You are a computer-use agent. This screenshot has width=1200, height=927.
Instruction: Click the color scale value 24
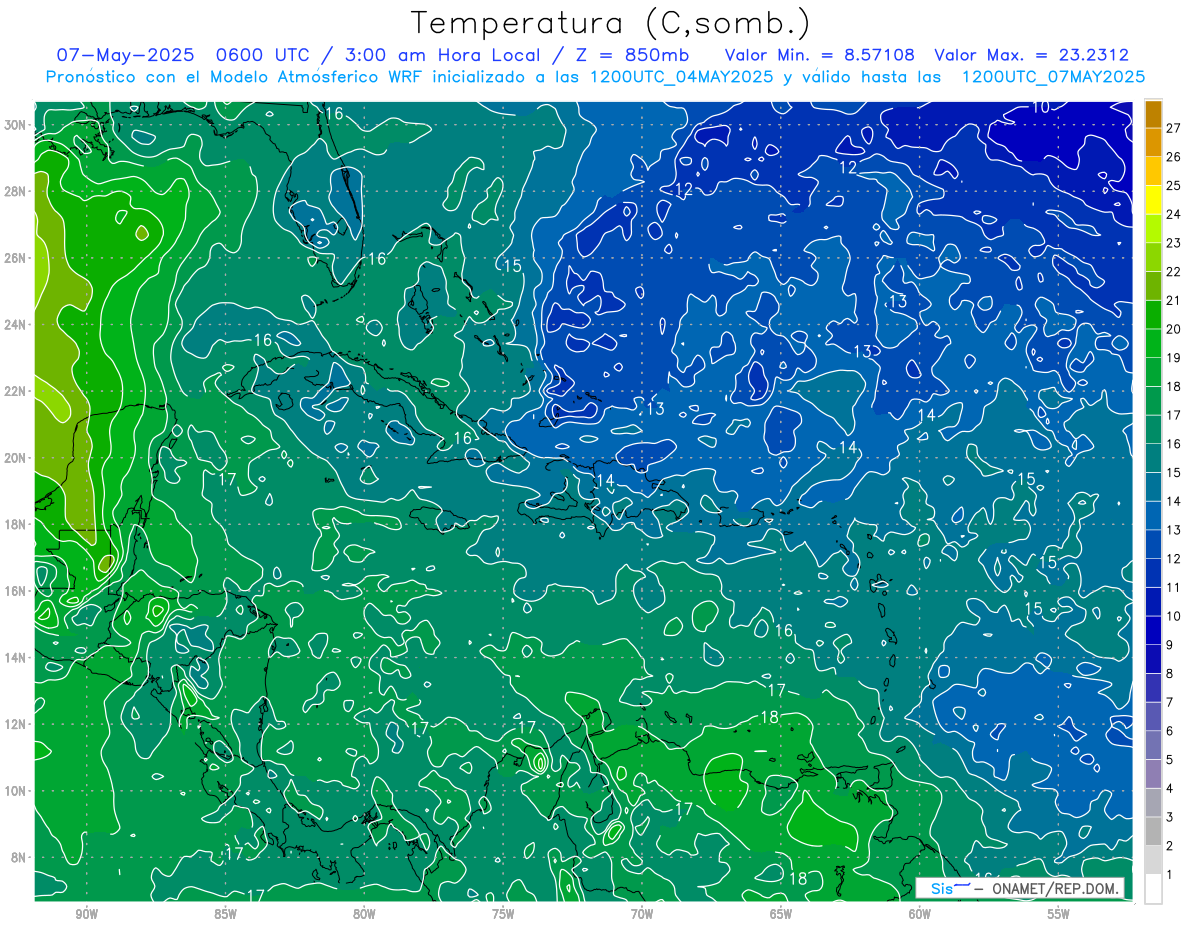pos(1174,214)
